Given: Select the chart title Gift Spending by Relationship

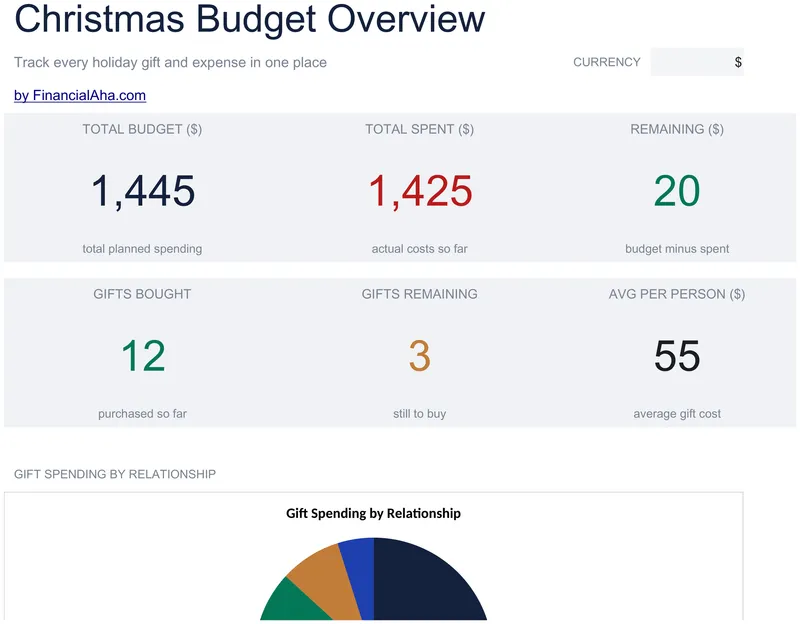Looking at the screenshot, I should [x=373, y=513].
